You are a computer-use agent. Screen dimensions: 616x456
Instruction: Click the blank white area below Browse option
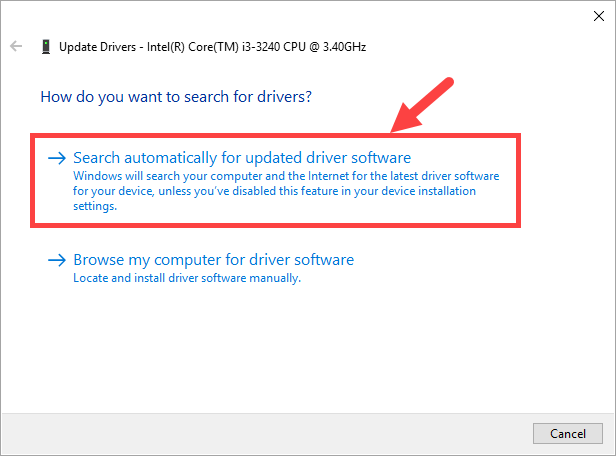300,350
